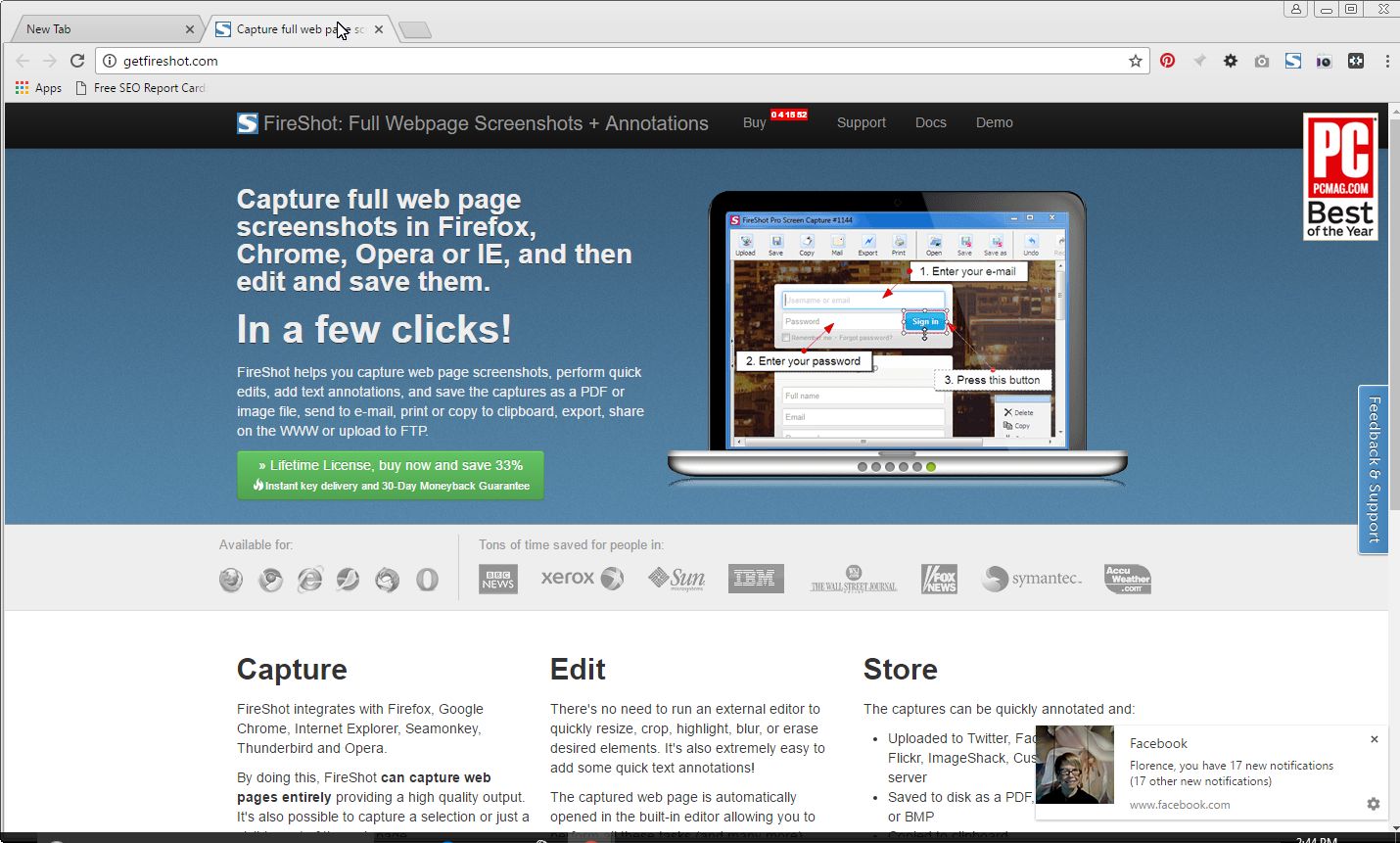Viewport: 1400px width, 843px height.
Task: Click the Sun Microsystems logo
Action: coord(677,579)
